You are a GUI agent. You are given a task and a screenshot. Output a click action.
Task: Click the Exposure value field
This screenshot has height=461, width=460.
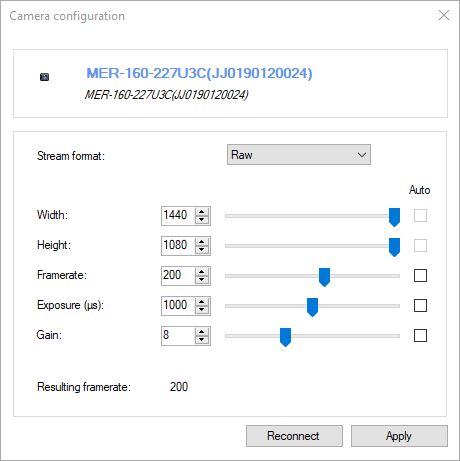tap(178, 306)
